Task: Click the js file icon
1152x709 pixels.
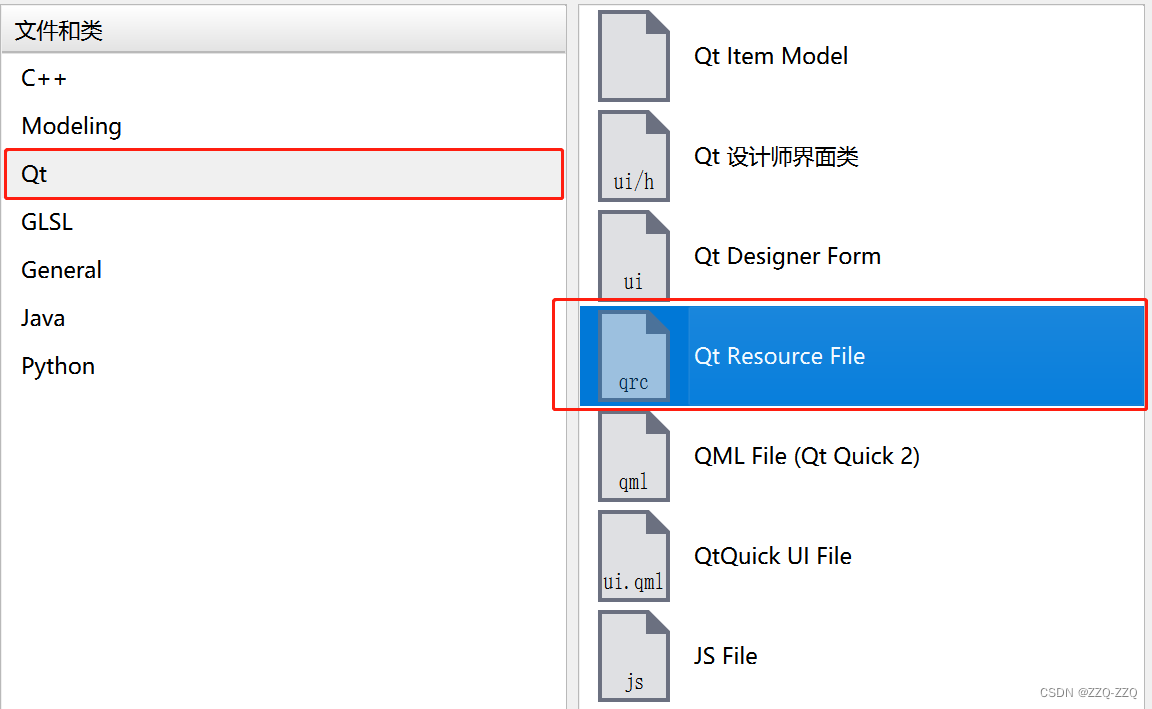Action: pos(633,655)
